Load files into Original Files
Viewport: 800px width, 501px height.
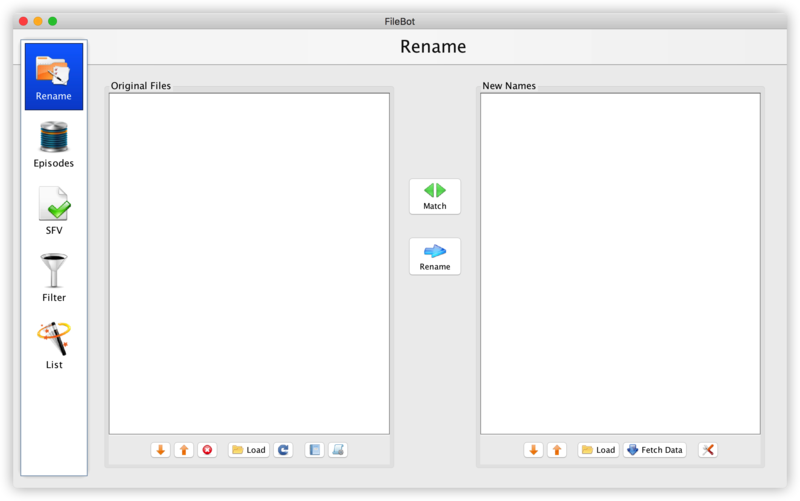coord(249,450)
